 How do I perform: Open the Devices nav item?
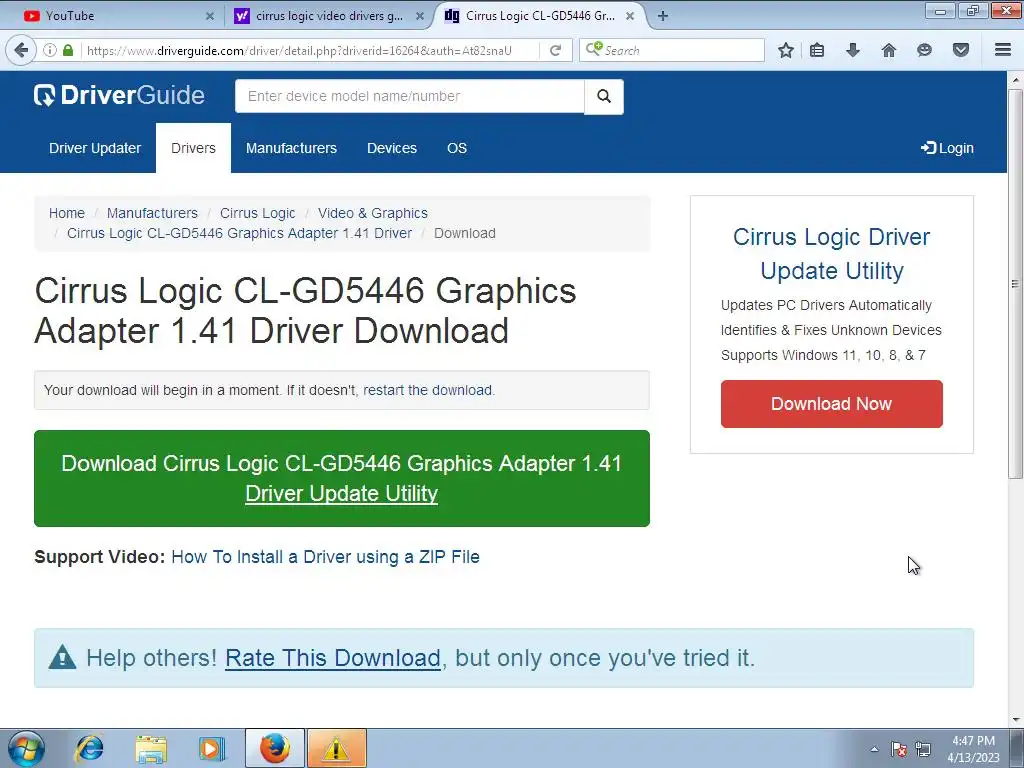392,148
